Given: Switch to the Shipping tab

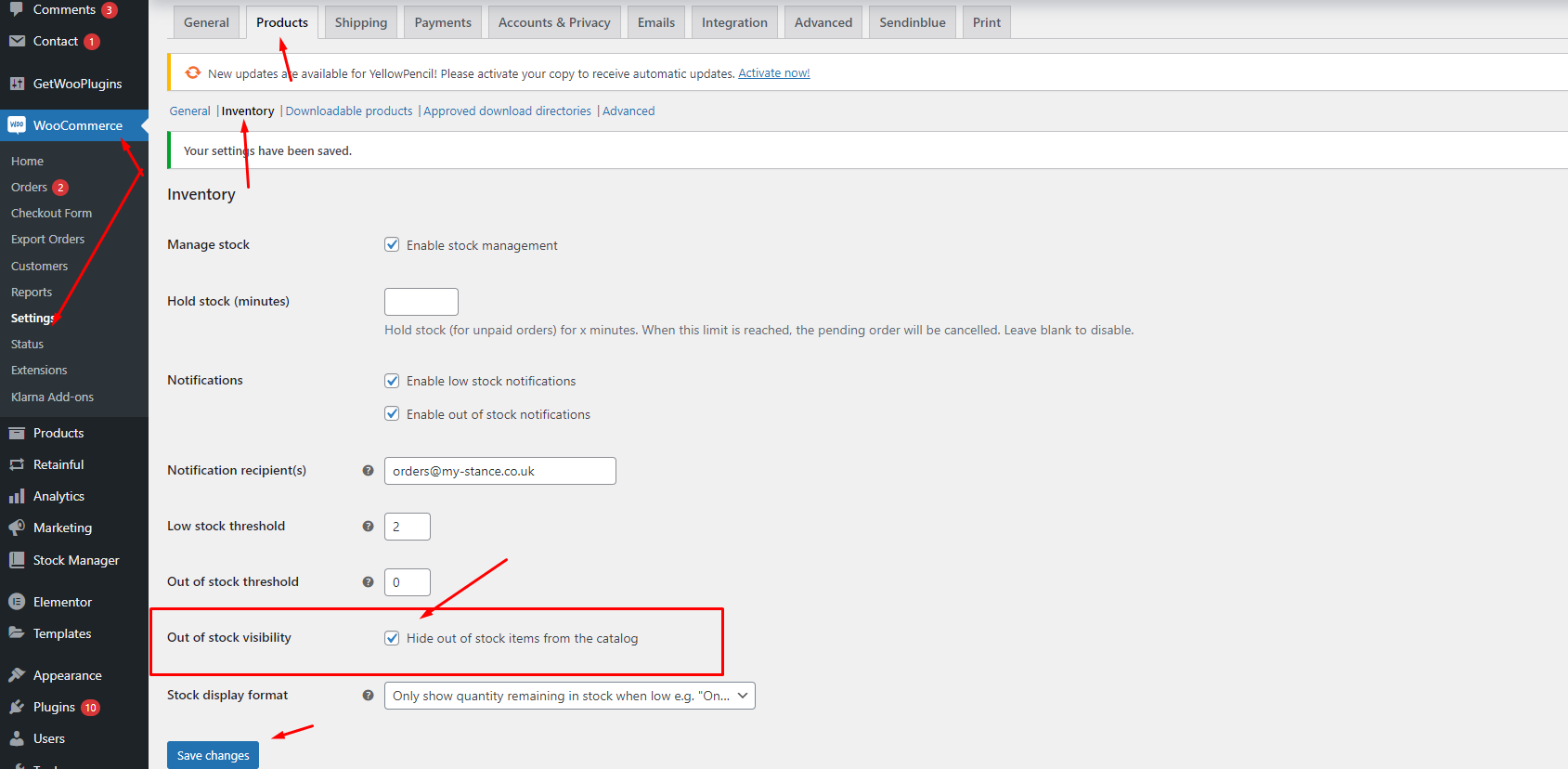Looking at the screenshot, I should pos(361,22).
